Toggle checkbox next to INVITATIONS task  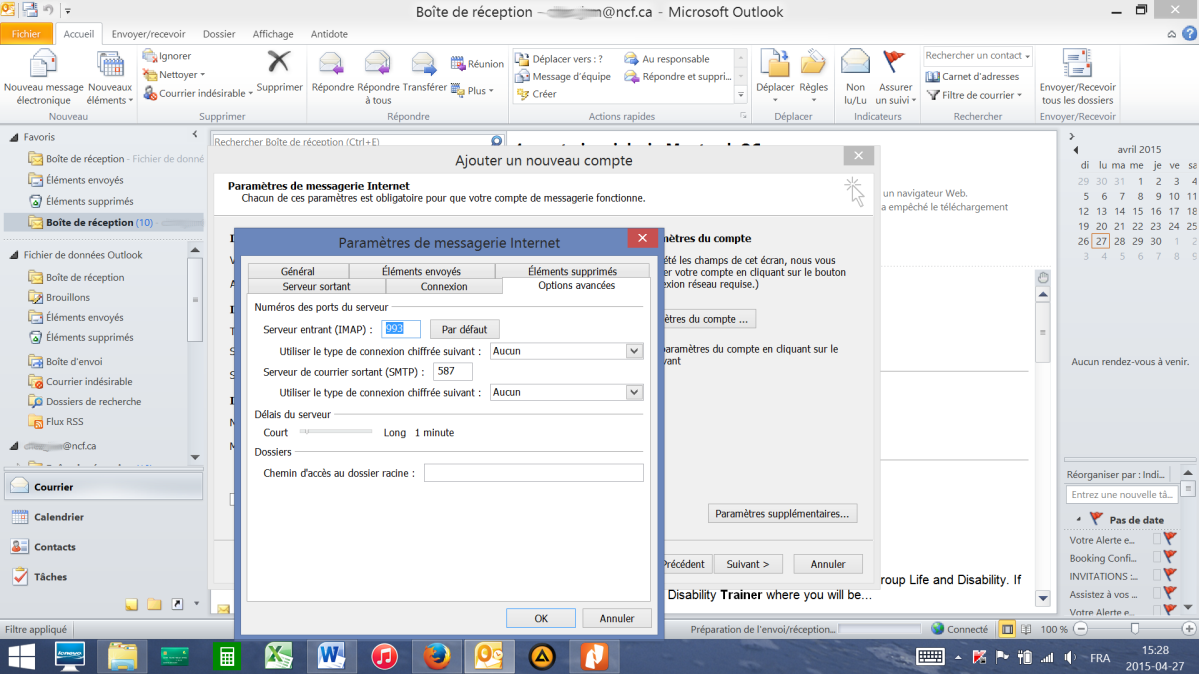(x=1156, y=576)
